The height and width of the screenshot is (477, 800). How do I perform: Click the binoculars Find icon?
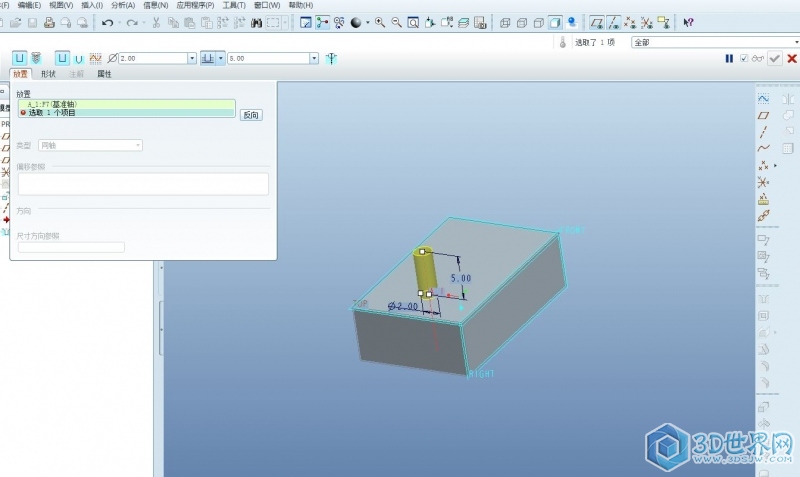click(256, 22)
